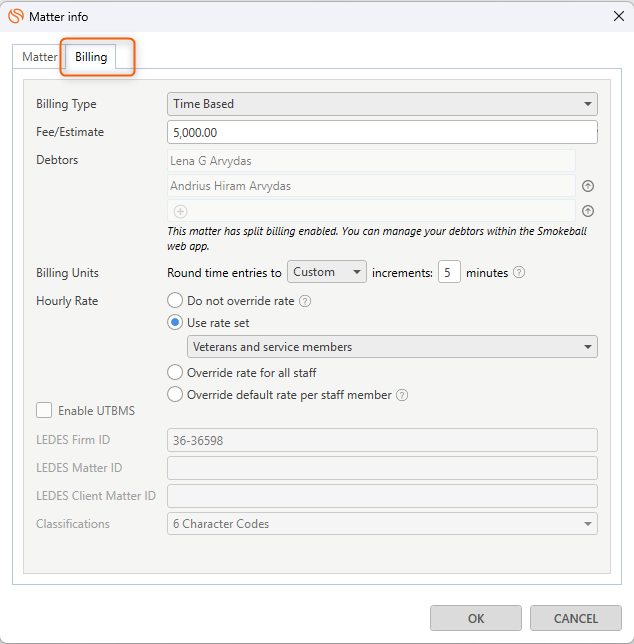The width and height of the screenshot is (634, 644).
Task: Expand Veterans and service members rate set
Action: click(392, 347)
